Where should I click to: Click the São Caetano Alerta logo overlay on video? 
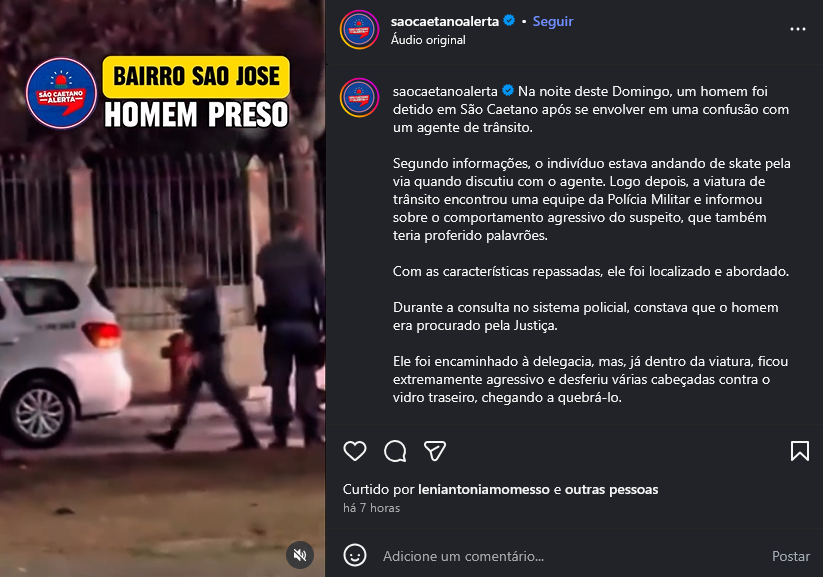61,93
